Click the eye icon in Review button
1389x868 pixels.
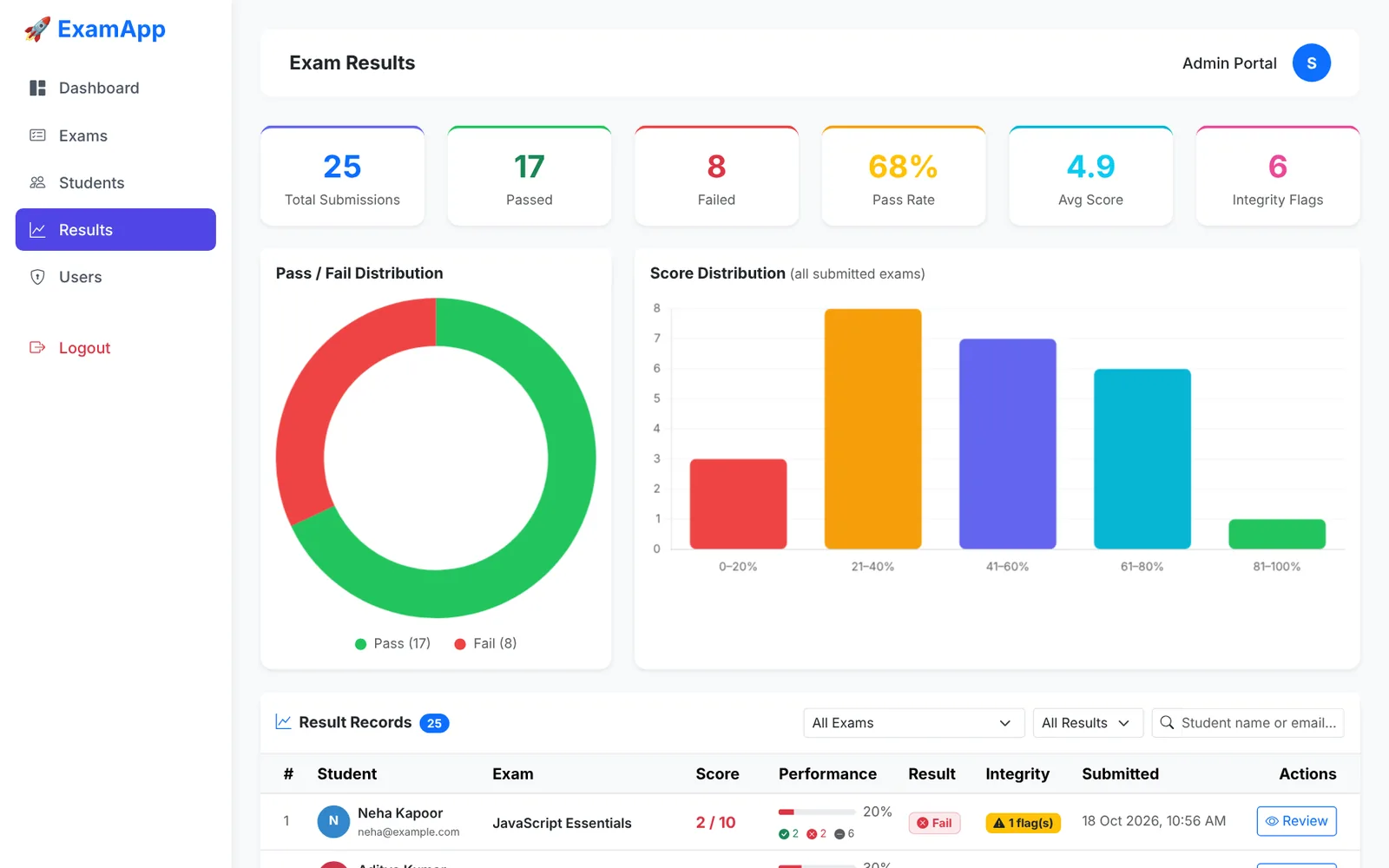(1272, 821)
